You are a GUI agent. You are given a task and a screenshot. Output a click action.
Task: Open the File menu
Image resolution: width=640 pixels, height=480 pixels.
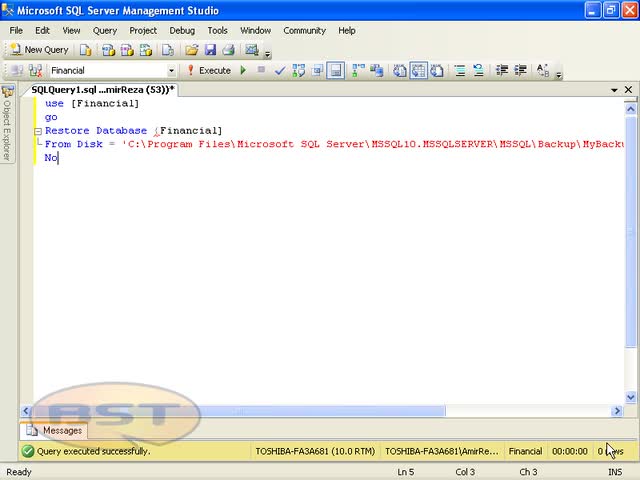coord(16,31)
